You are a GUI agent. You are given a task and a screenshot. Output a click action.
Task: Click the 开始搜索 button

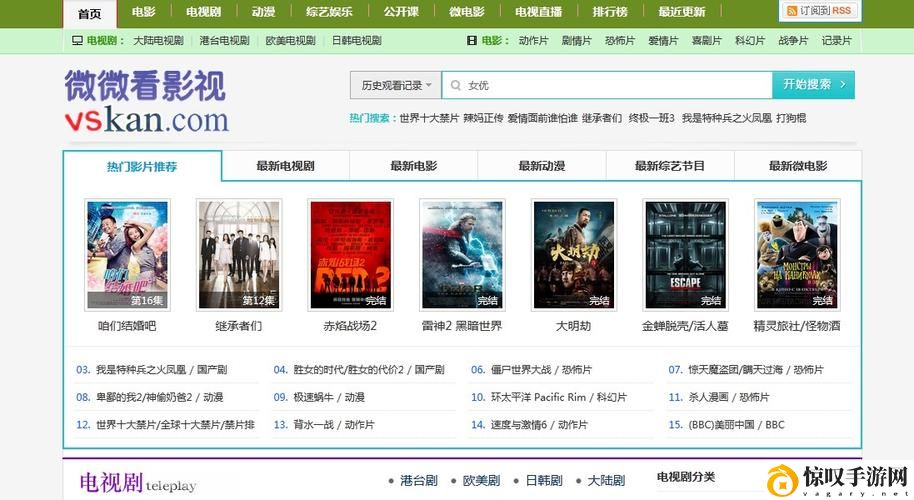point(814,84)
